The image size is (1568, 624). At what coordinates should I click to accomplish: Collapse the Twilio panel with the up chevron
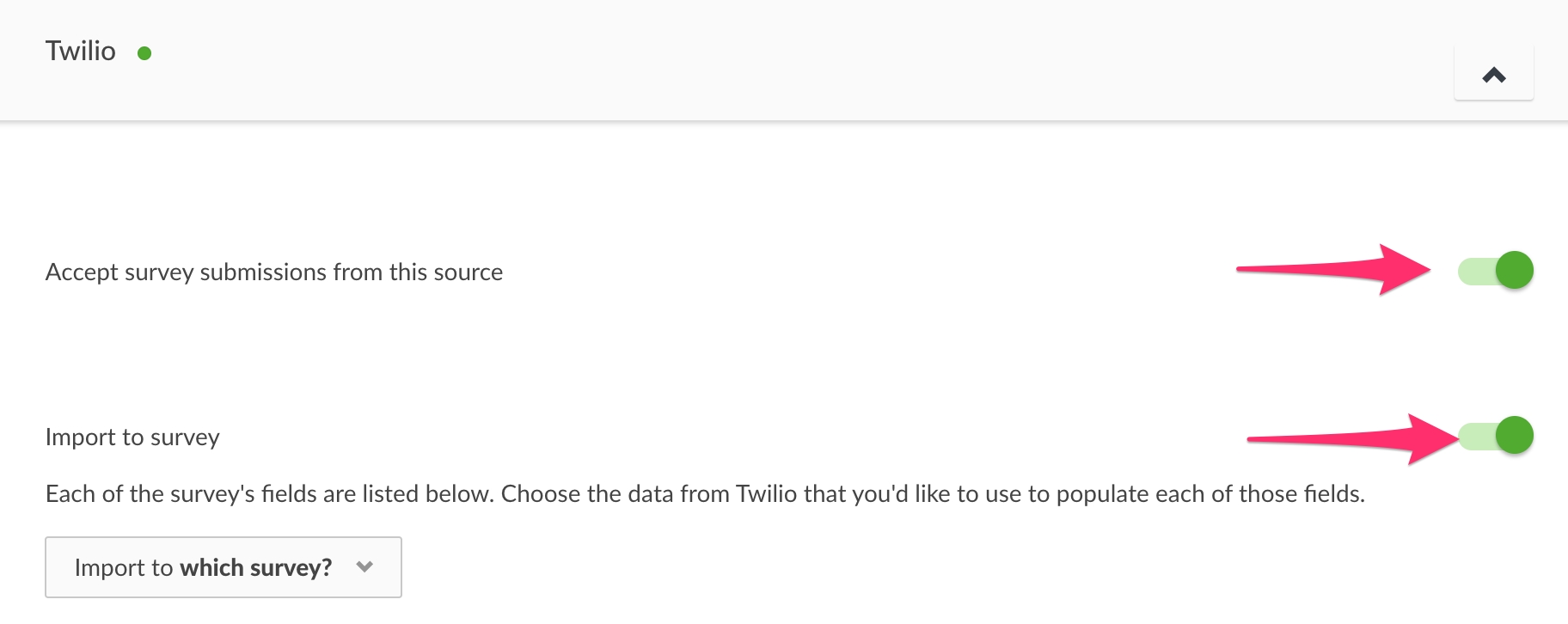click(1493, 75)
